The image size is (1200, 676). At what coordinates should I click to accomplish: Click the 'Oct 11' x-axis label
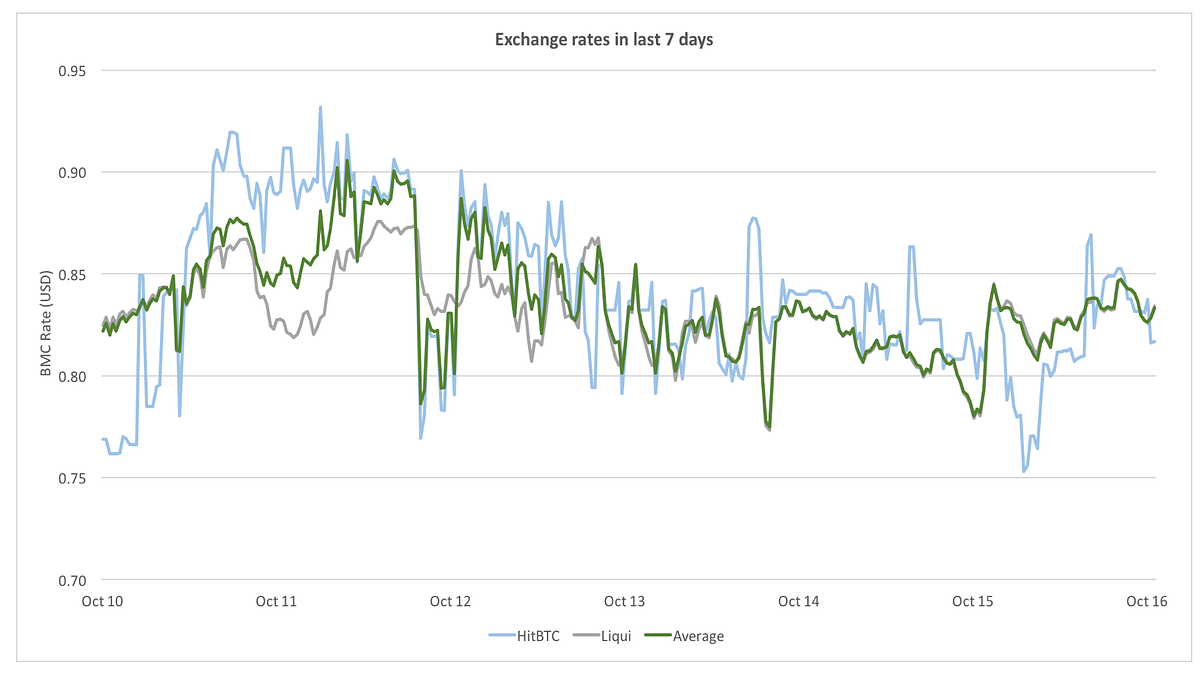[x=276, y=602]
